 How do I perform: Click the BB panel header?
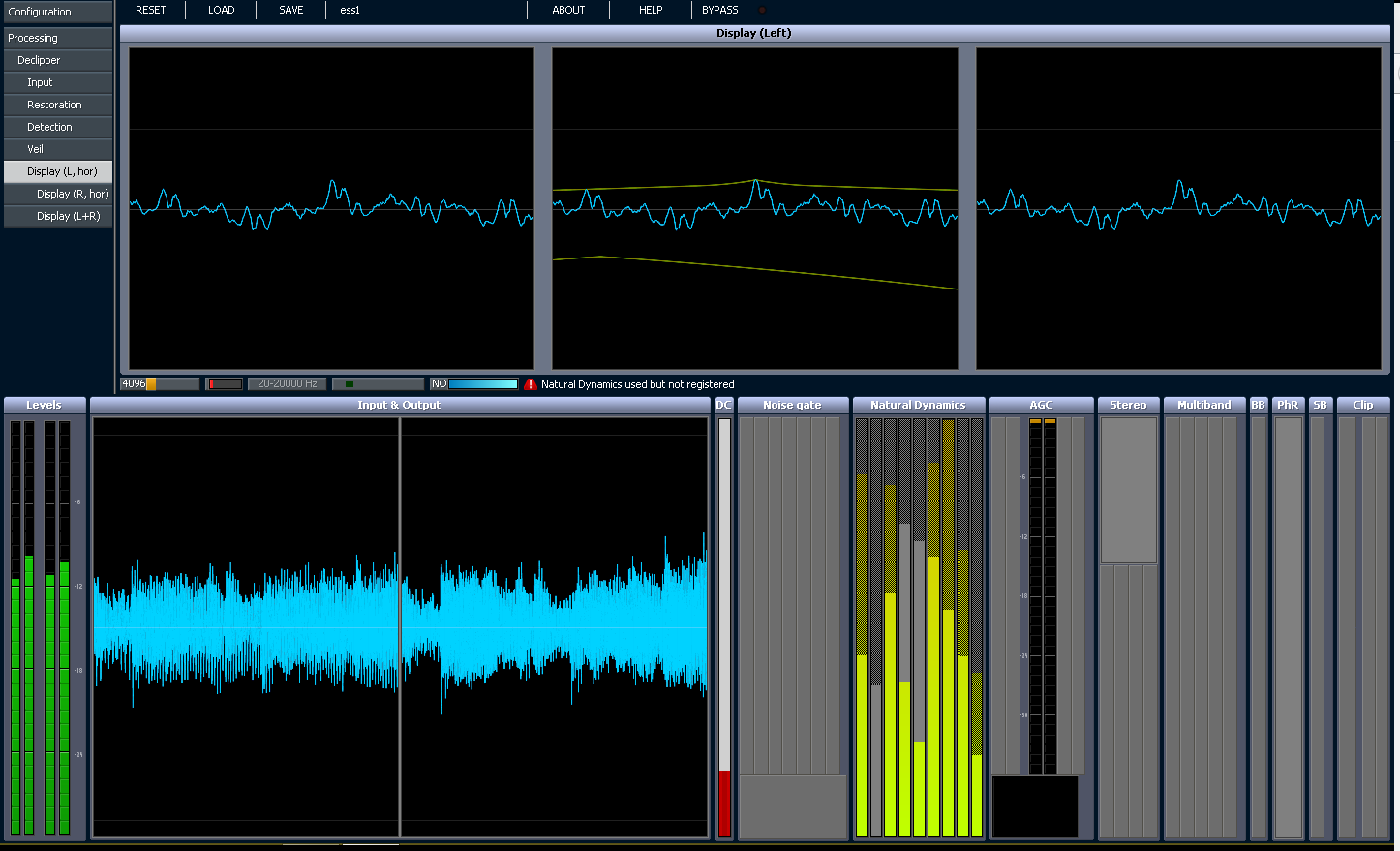[1259, 405]
